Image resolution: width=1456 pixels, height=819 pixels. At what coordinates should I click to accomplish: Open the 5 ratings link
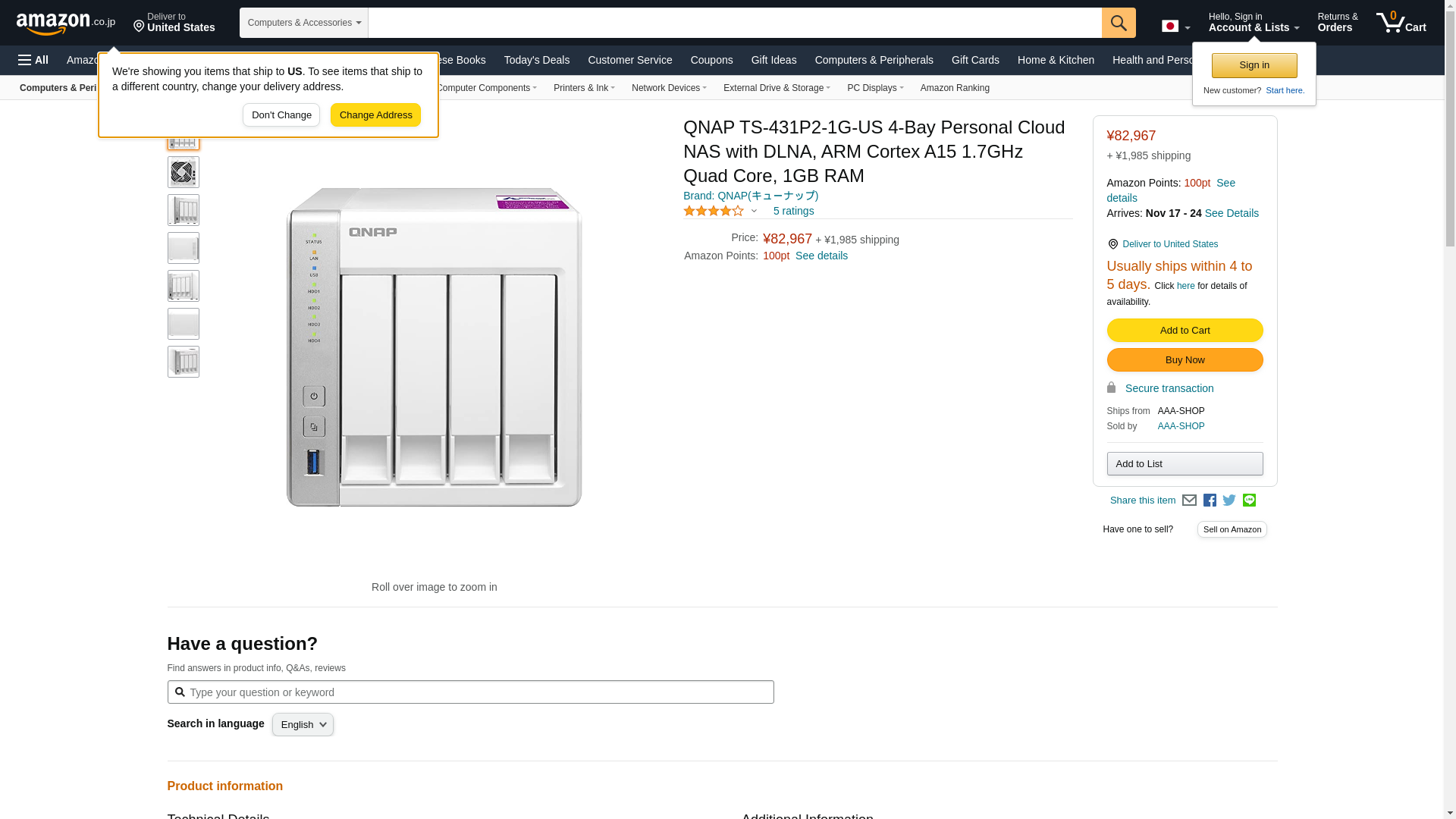tap(793, 212)
